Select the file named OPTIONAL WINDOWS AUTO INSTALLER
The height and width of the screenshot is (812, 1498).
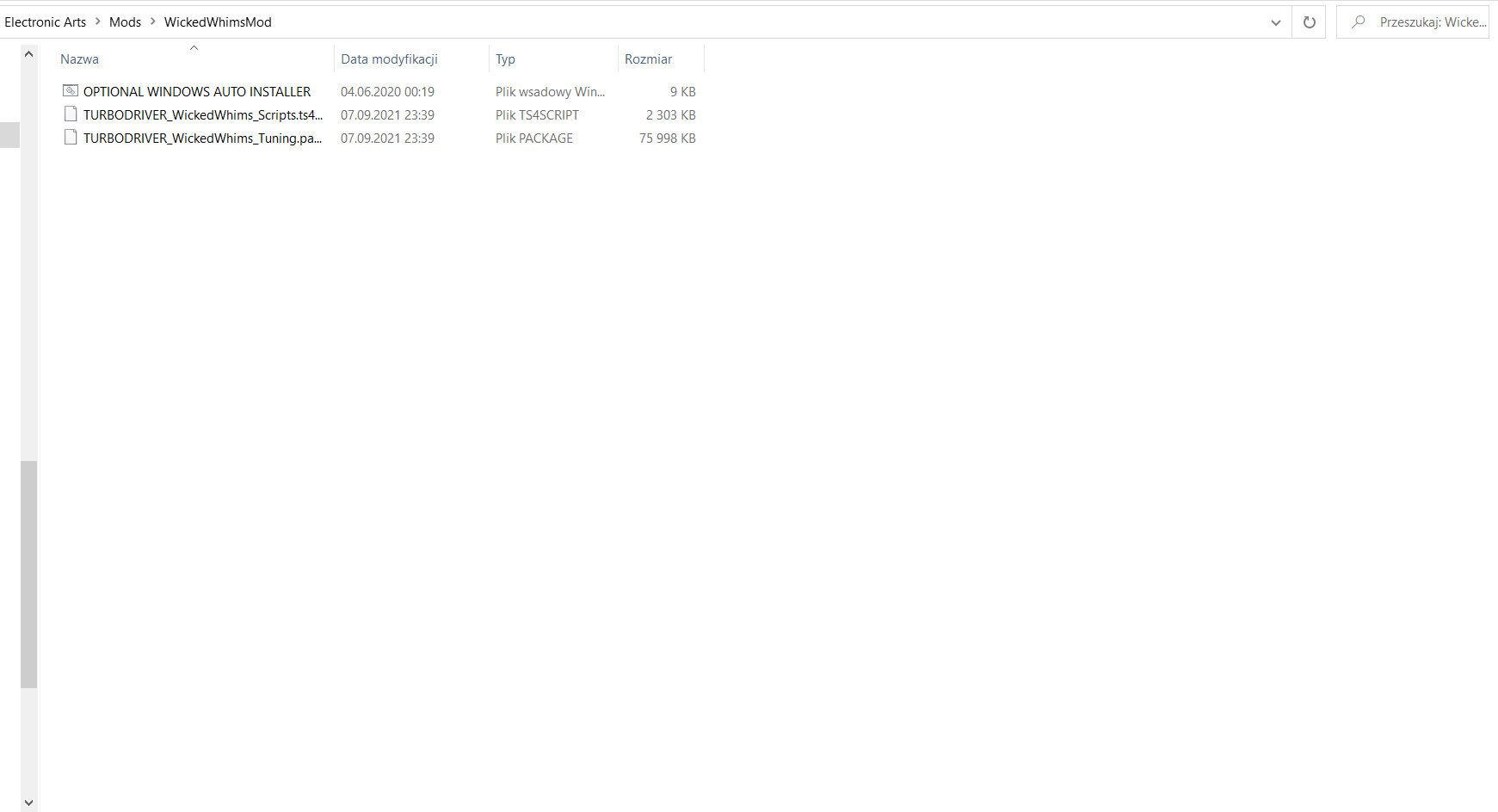197,91
